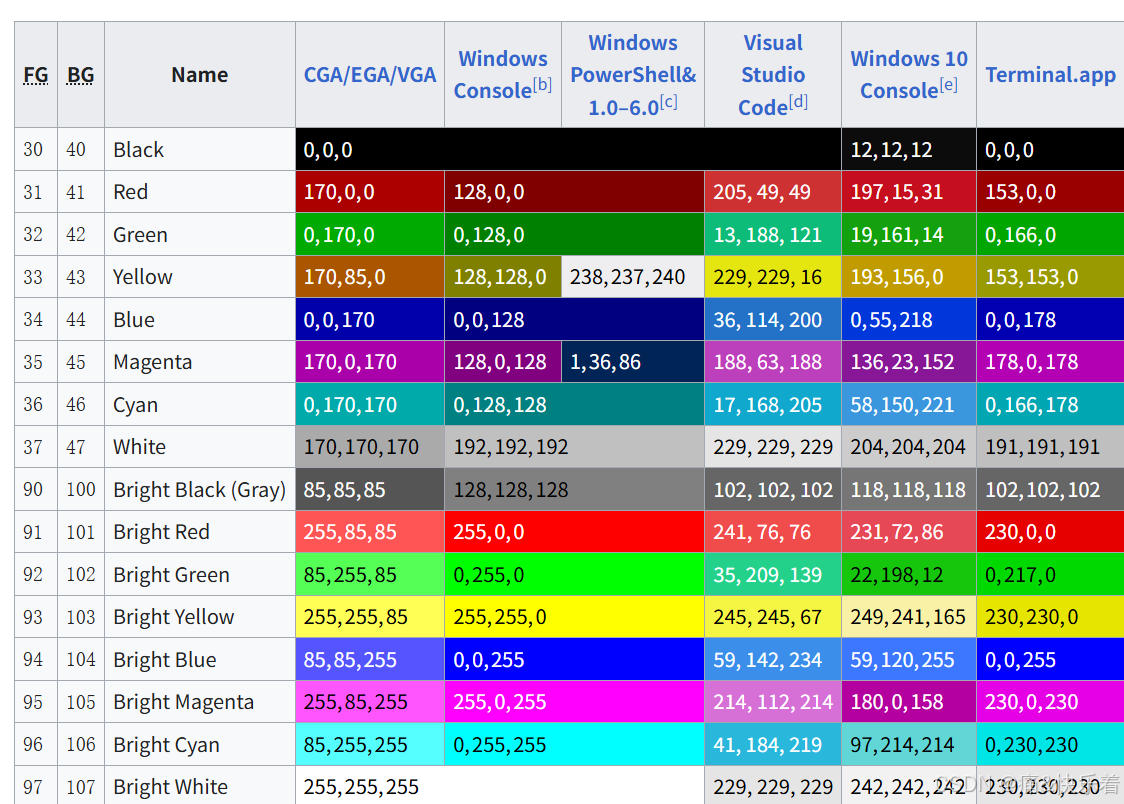Select the 85,255,255 bright cyan cell
This screenshot has height=804, width=1124.
(370, 744)
